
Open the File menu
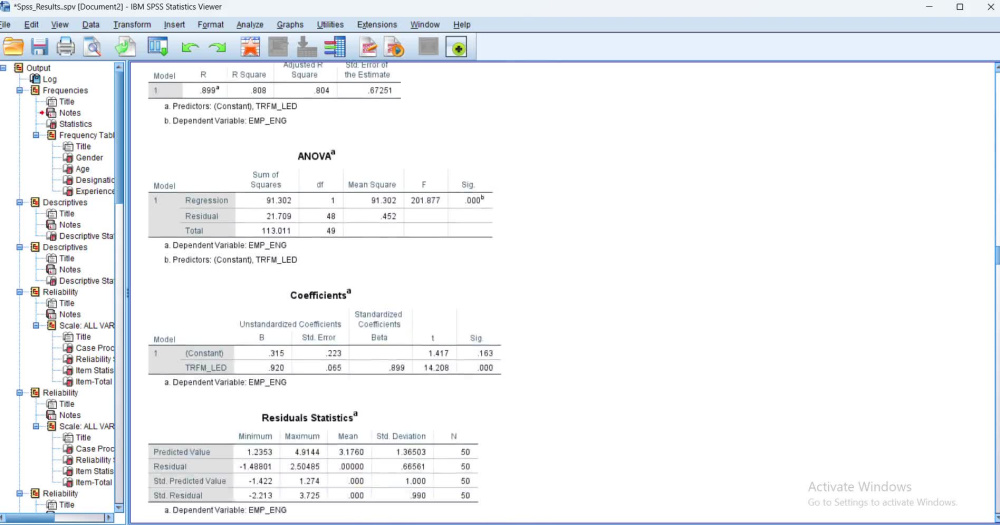(5, 24)
